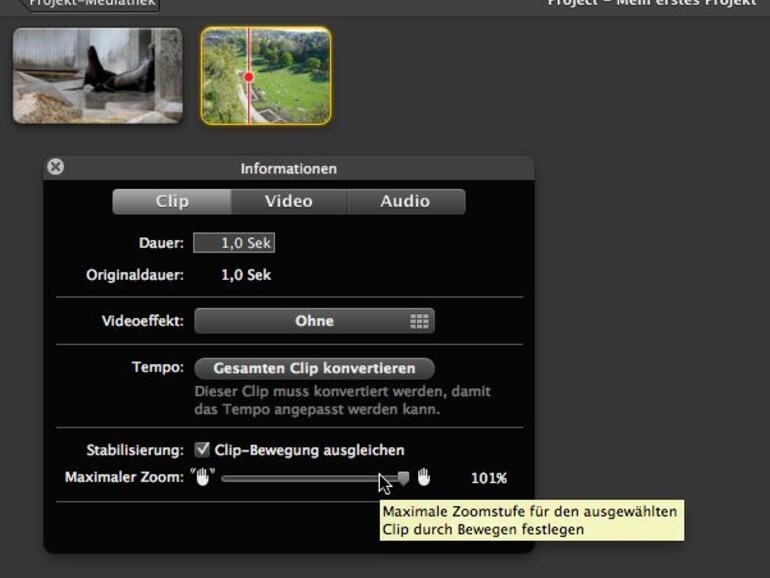This screenshot has width=770, height=578.
Task: Click the grid icon in Videoeffekt button
Action: tap(419, 321)
